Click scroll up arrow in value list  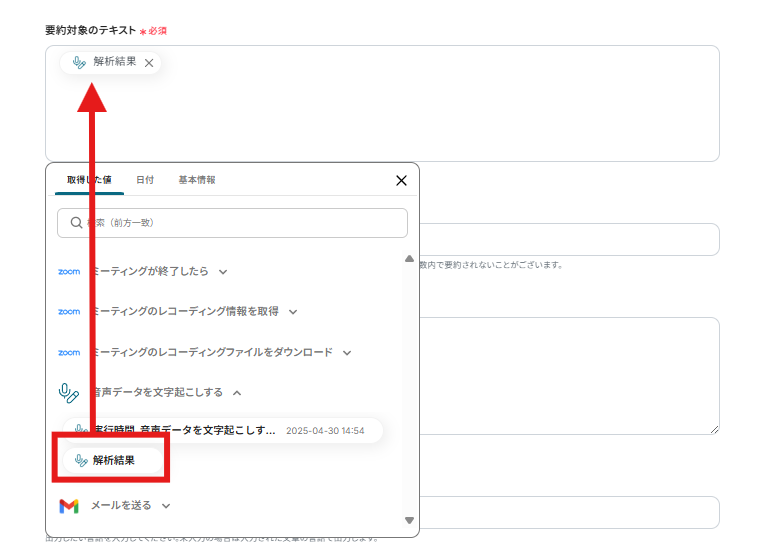click(x=410, y=258)
